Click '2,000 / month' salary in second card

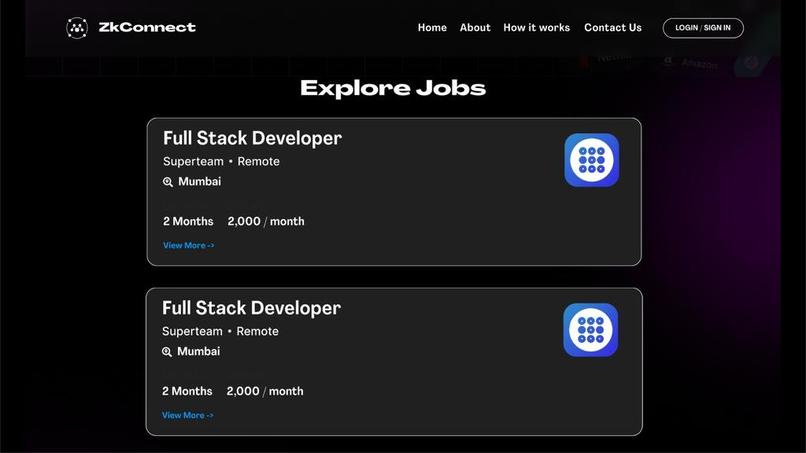[265, 391]
